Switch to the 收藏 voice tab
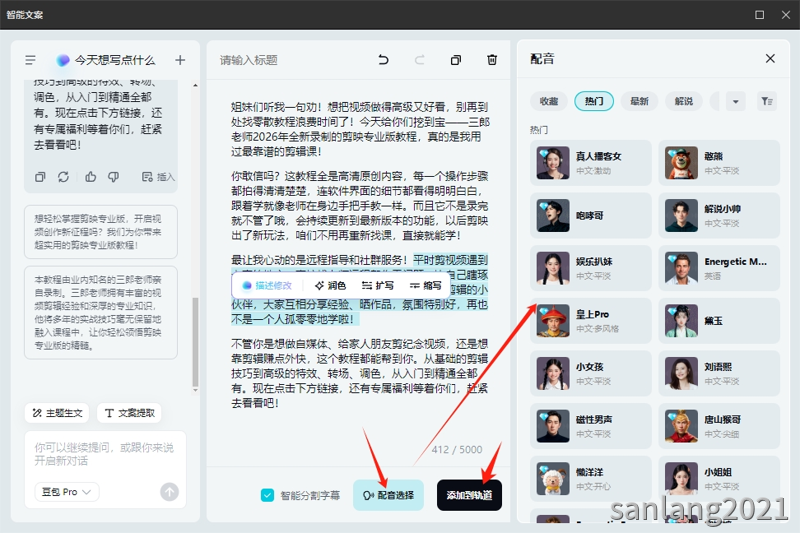The height and width of the screenshot is (533, 800). click(549, 101)
